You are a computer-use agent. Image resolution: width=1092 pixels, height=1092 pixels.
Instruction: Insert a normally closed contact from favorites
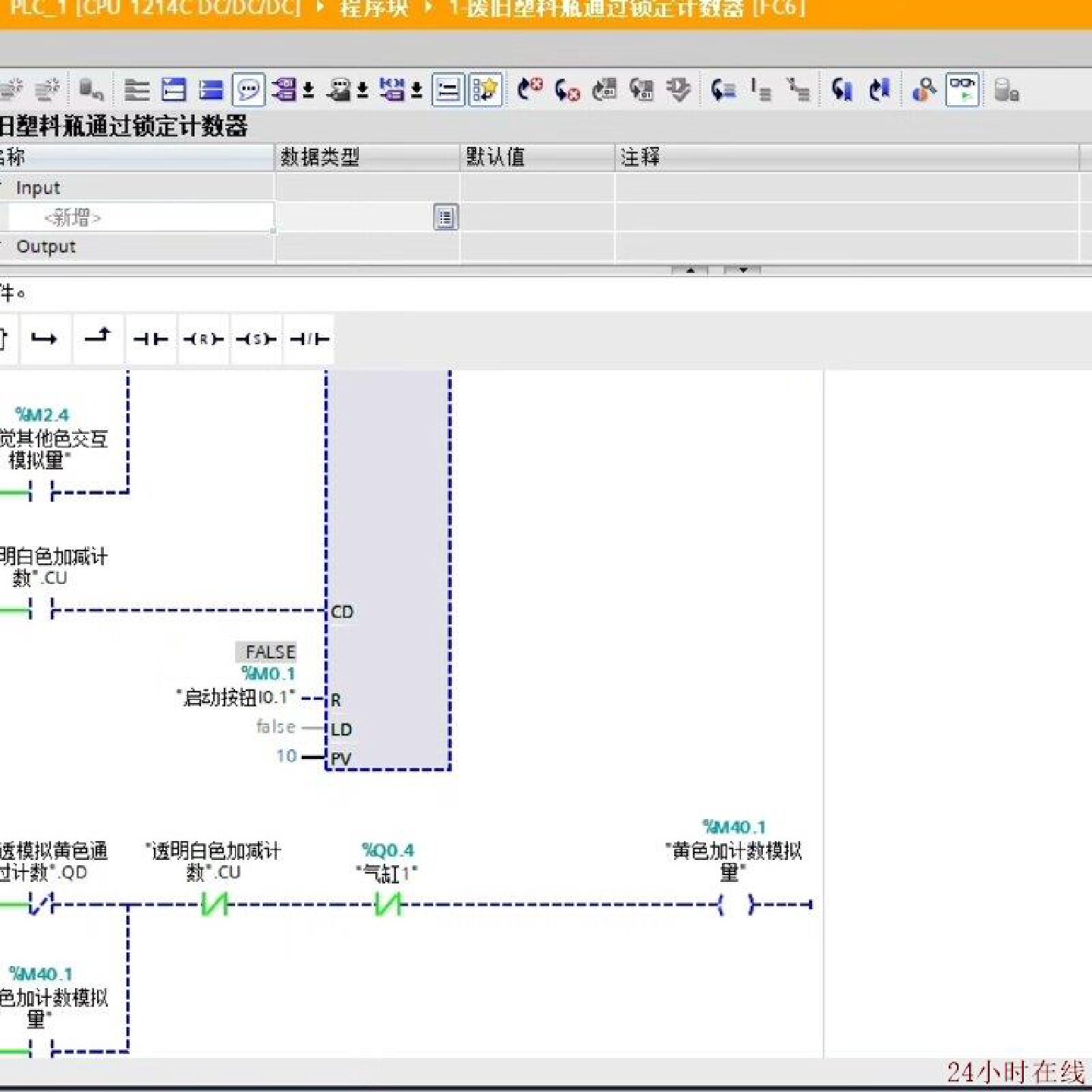[x=309, y=338]
